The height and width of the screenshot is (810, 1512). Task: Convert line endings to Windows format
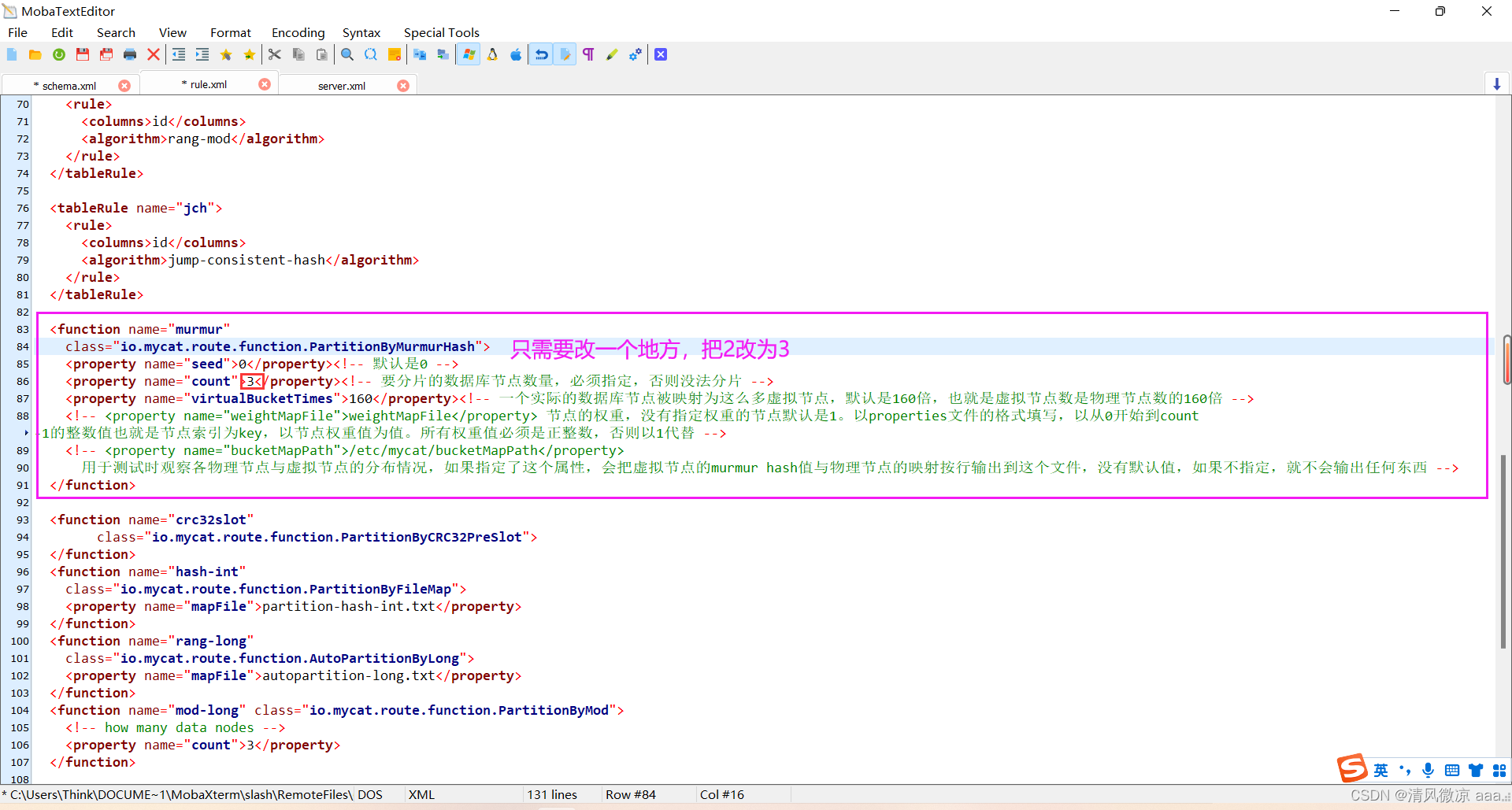tap(469, 54)
